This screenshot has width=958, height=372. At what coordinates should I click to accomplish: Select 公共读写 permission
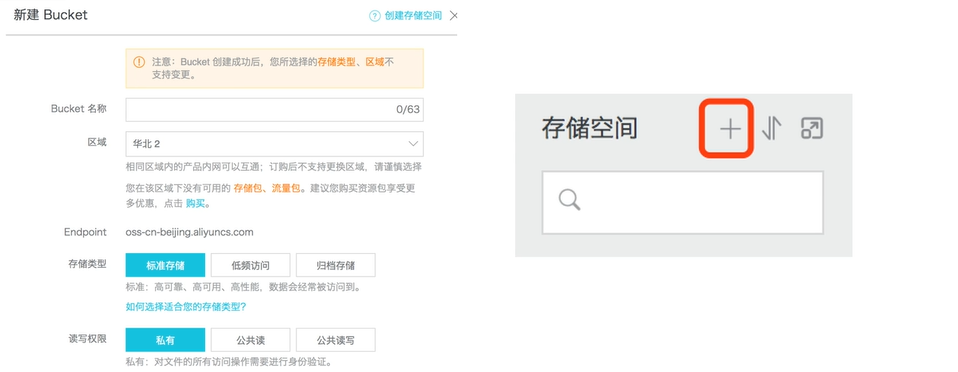coord(335,340)
